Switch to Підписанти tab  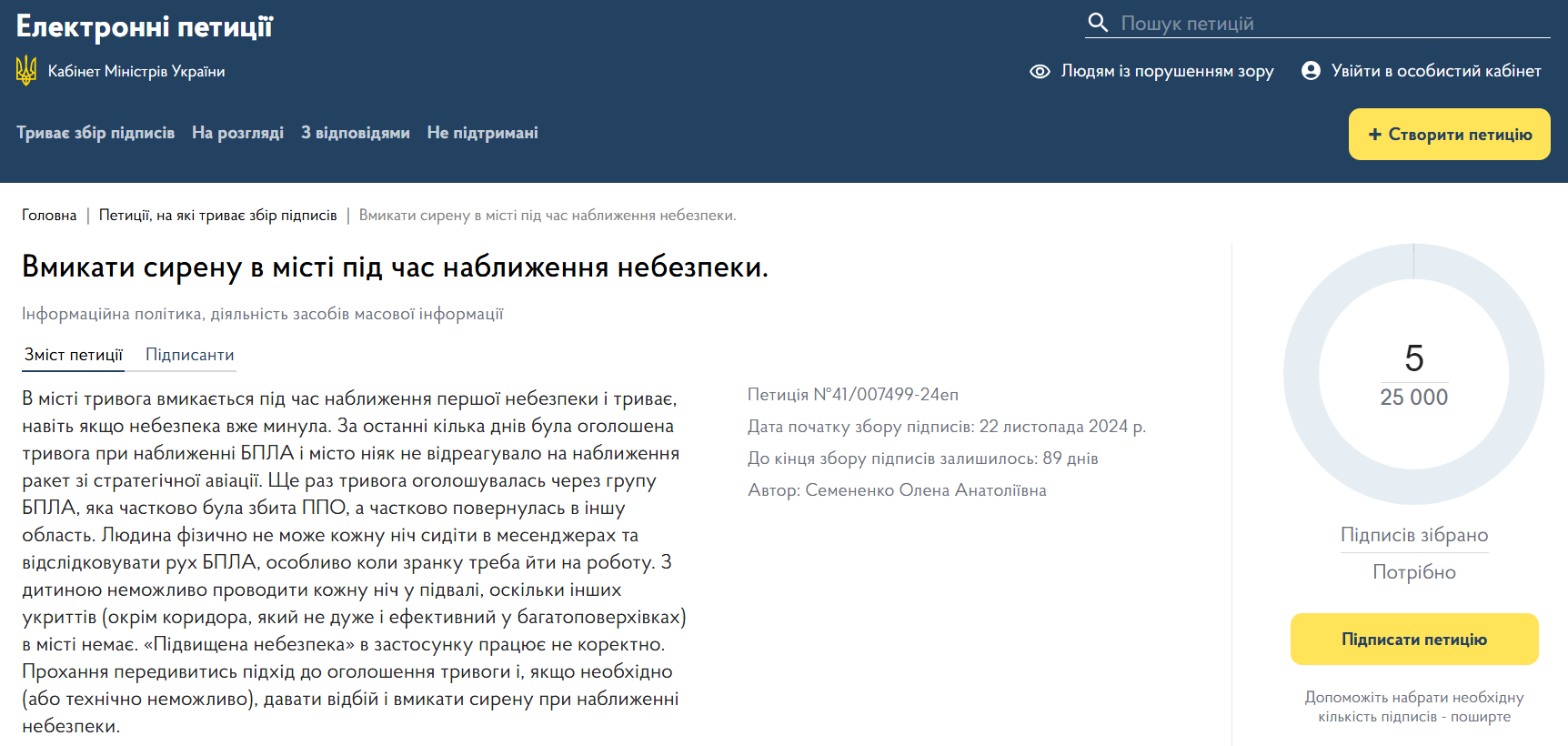(190, 355)
